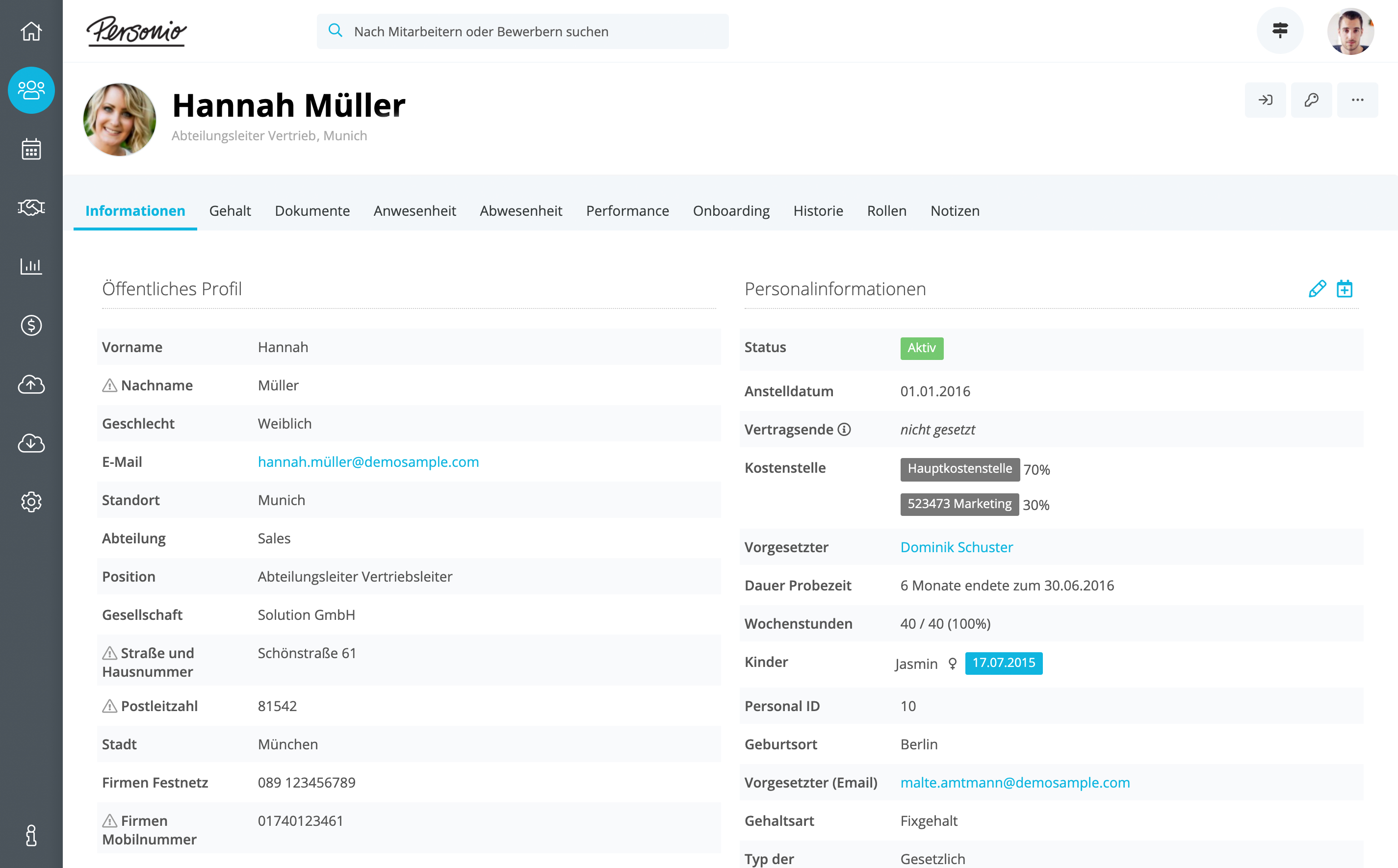This screenshot has width=1398, height=868.
Task: Open payroll dollar icon in sidebar
Action: pyautogui.click(x=31, y=326)
